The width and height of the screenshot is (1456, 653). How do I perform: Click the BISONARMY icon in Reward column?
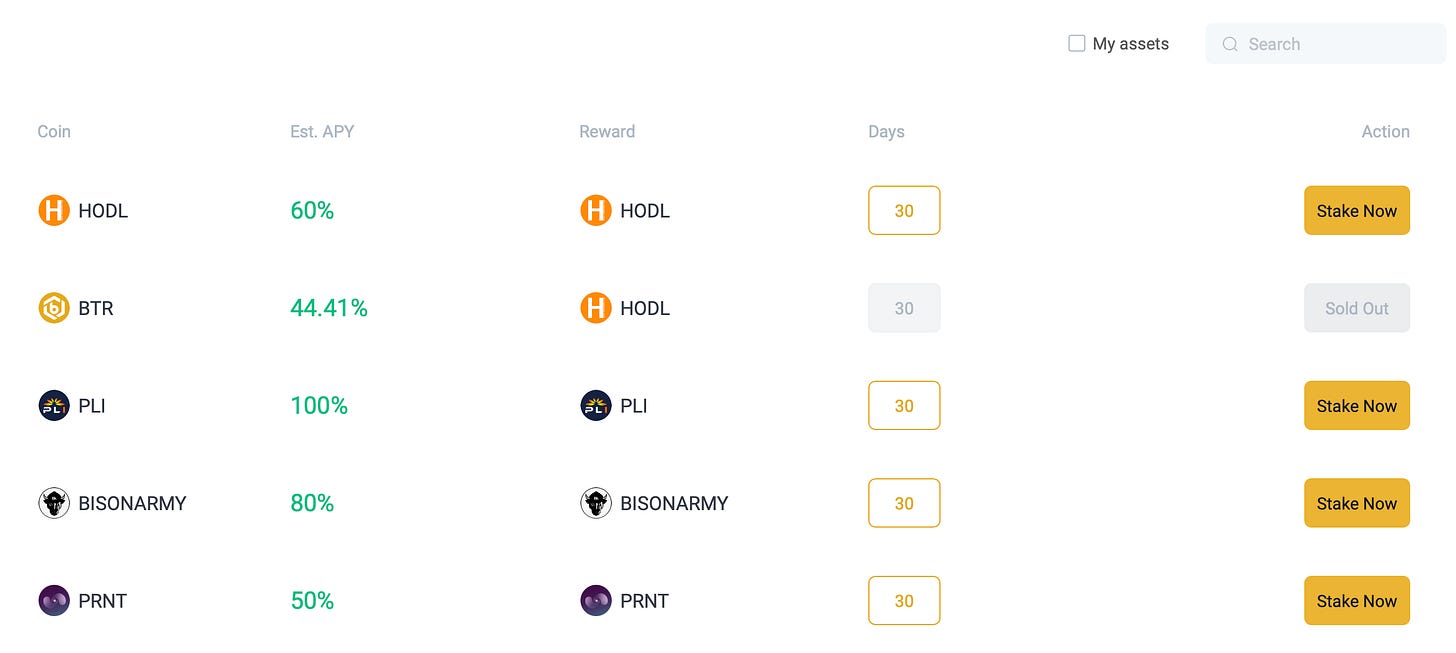tap(596, 503)
